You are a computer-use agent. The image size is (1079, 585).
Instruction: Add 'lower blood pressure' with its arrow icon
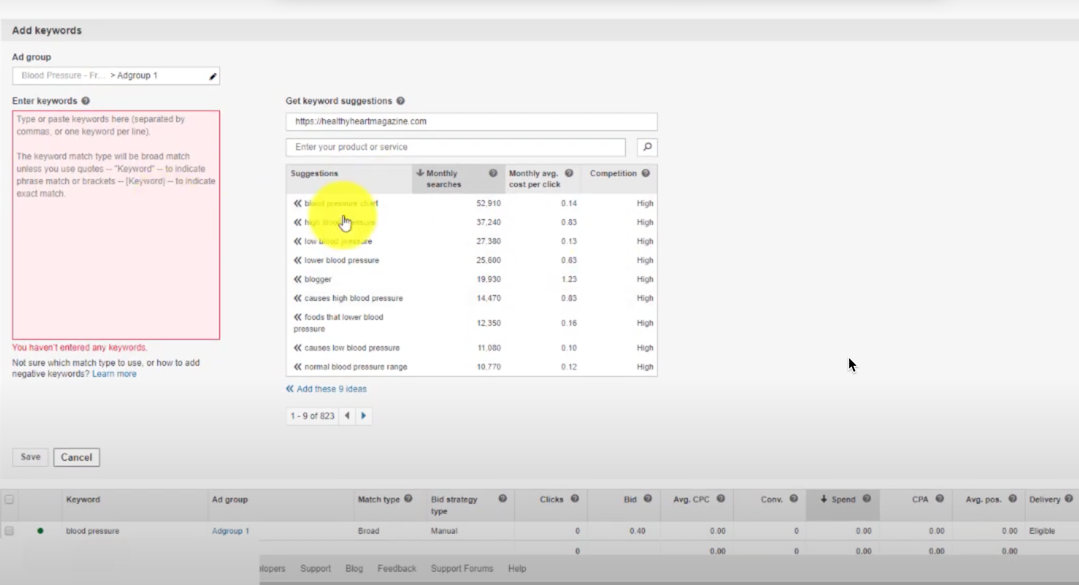point(297,260)
